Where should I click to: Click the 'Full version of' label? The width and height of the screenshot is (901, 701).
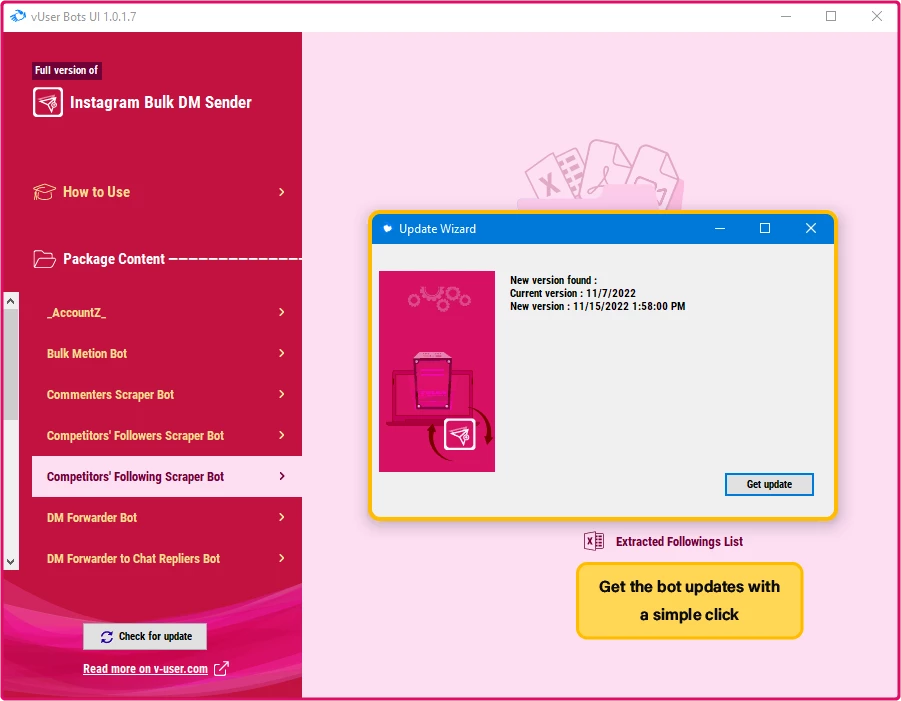[x=67, y=70]
